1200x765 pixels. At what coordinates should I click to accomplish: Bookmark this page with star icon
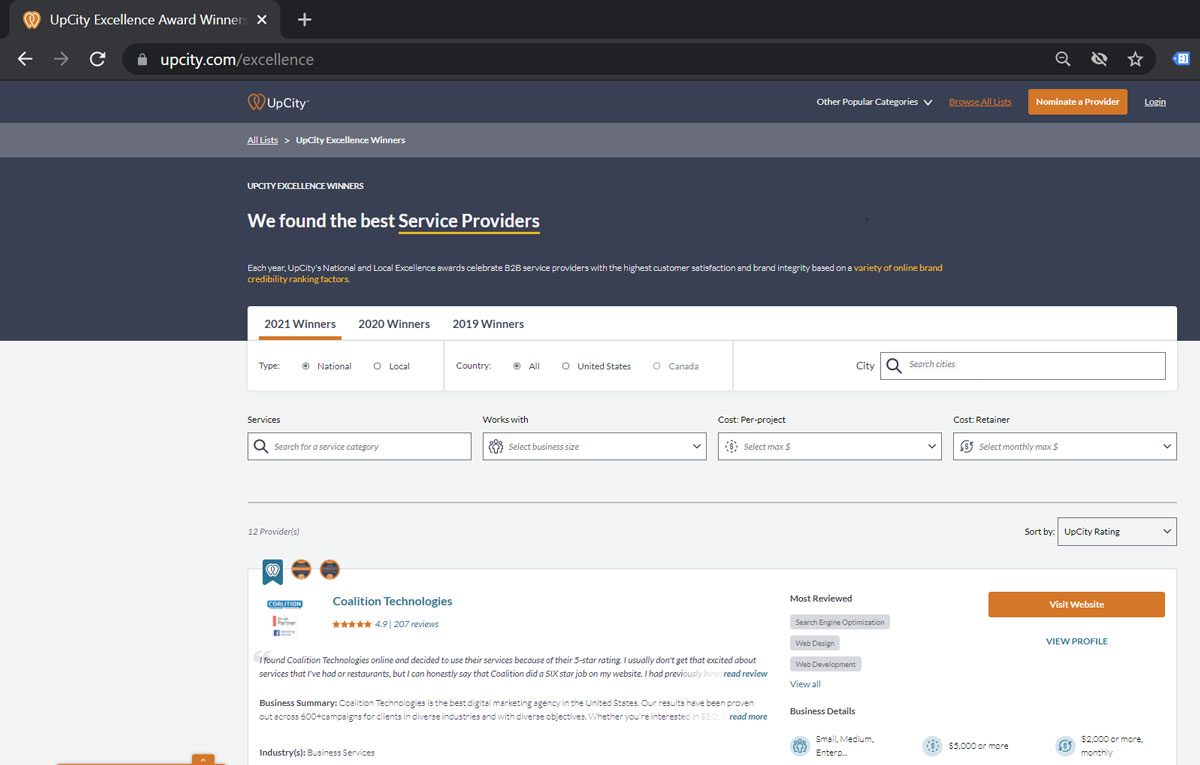pos(1135,59)
